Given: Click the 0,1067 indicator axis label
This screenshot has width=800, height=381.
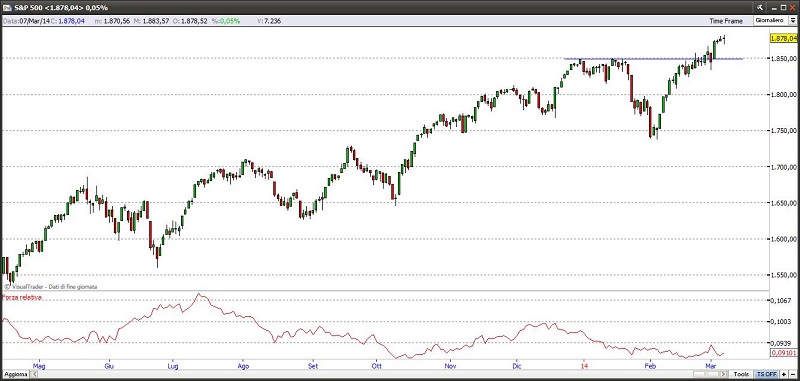Looking at the screenshot, I should tap(781, 300).
